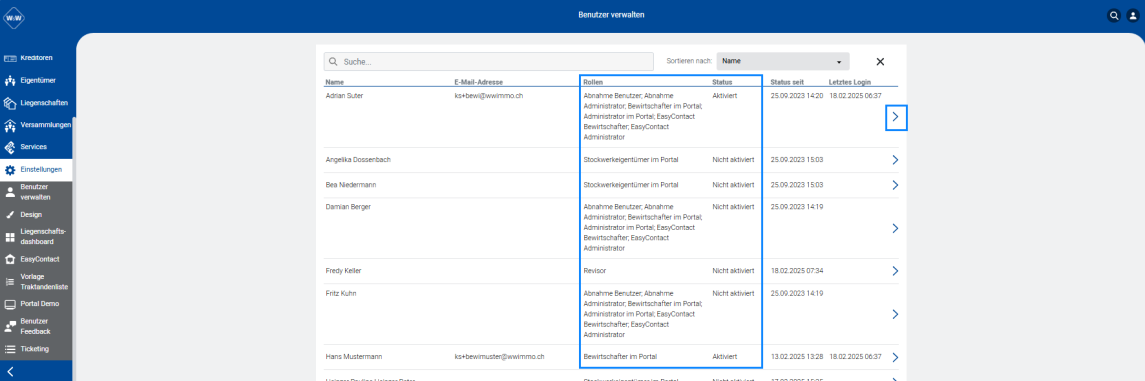Click the Design brush icon
This screenshot has width=1145, height=381.
(10, 215)
